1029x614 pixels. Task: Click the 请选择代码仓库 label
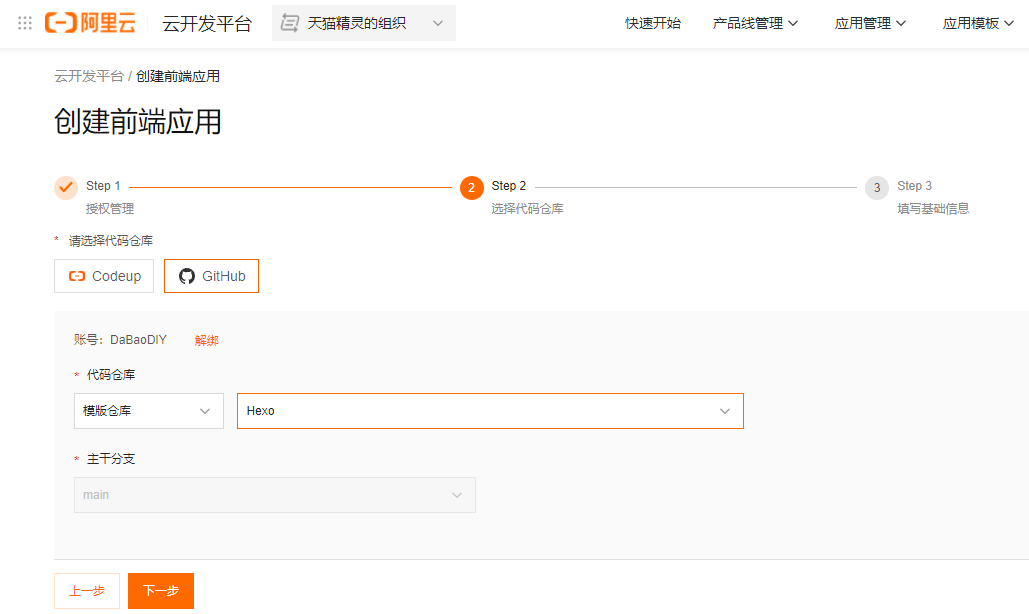(x=111, y=241)
